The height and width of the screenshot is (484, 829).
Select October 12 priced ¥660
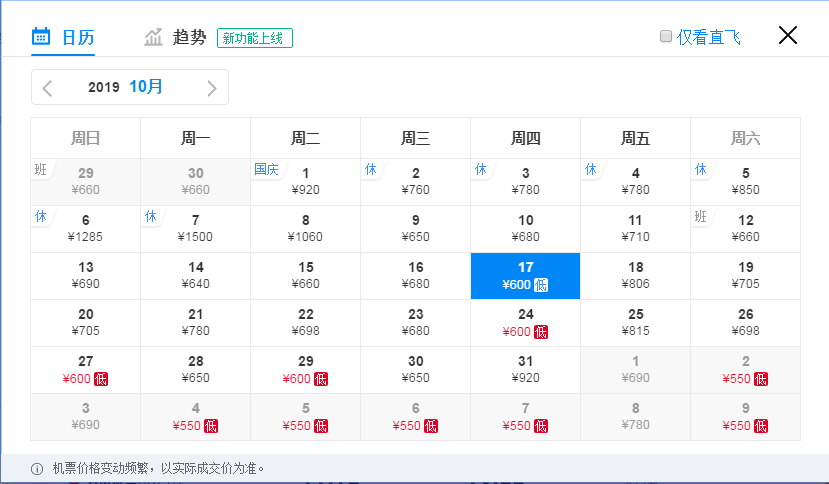click(745, 229)
